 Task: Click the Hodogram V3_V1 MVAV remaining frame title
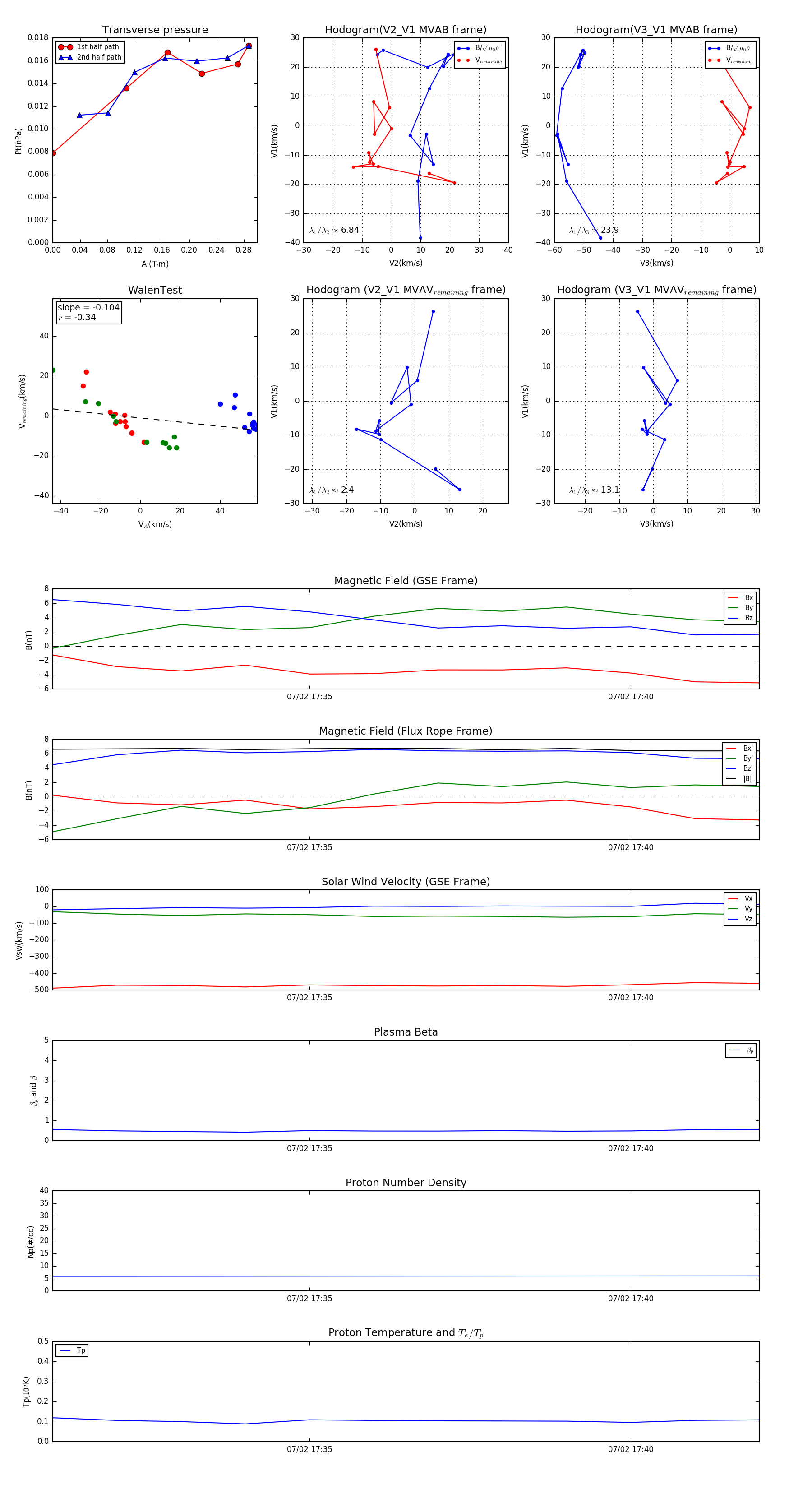tap(656, 290)
